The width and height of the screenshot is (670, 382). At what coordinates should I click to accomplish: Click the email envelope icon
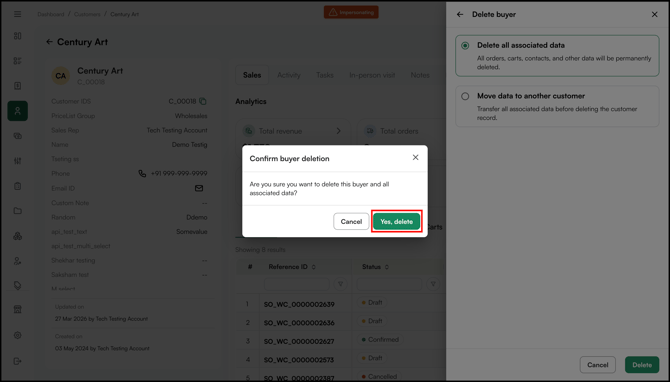(x=199, y=188)
